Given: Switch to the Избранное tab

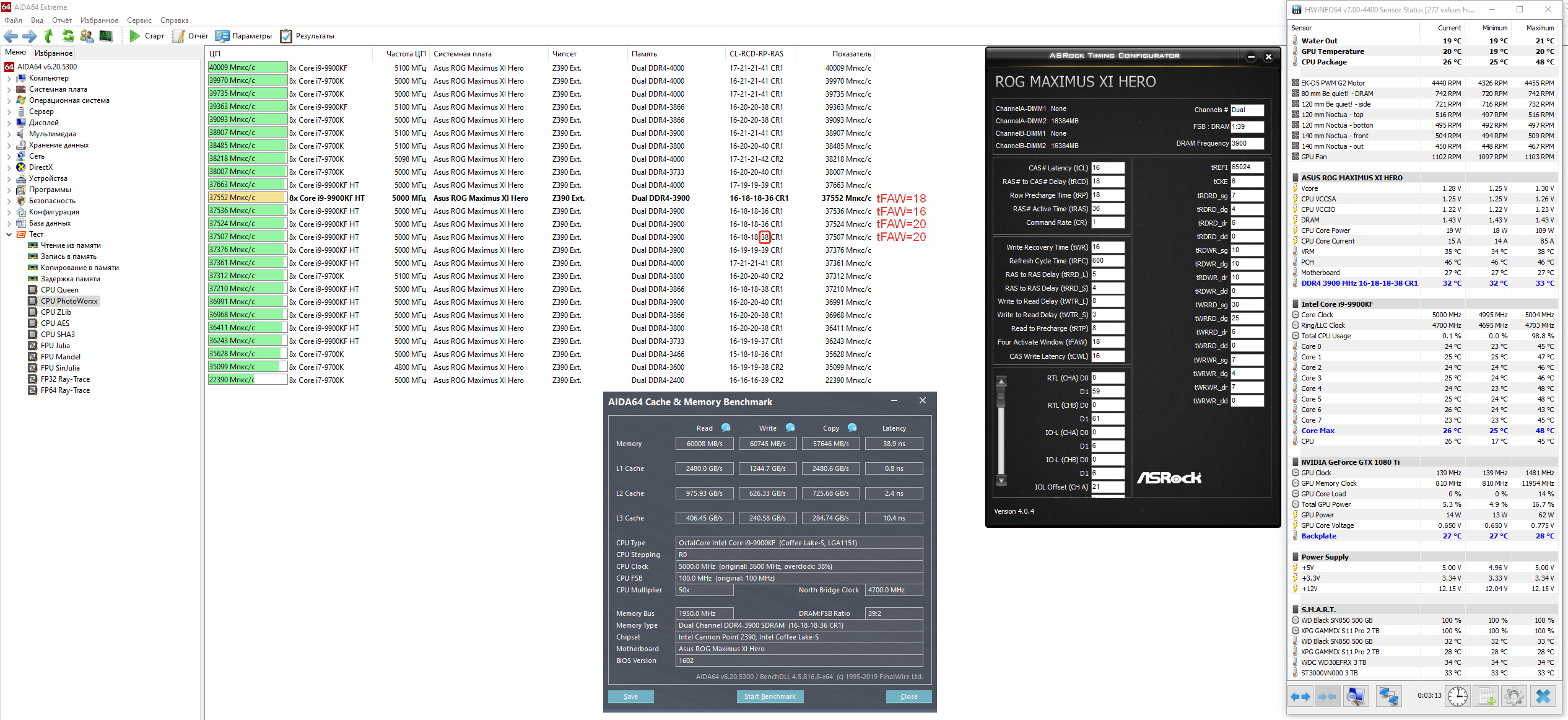Looking at the screenshot, I should pyautogui.click(x=53, y=53).
